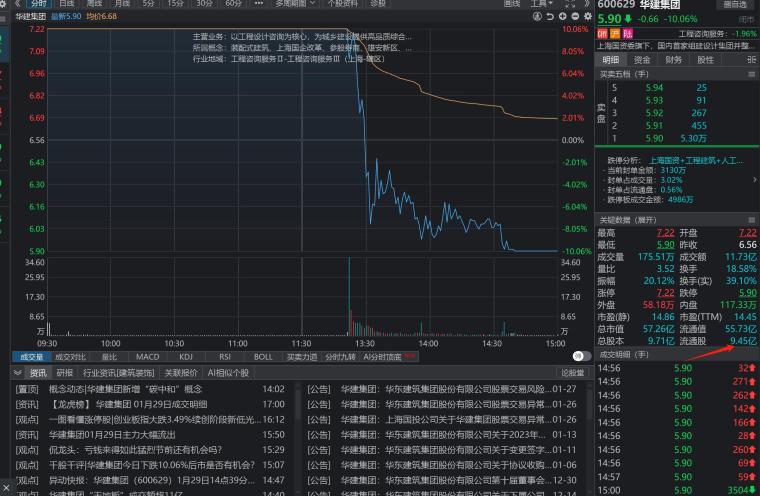760x496 pixels.
Task: Expand the 关键数据 (展开) section
Action: click(x=628, y=219)
